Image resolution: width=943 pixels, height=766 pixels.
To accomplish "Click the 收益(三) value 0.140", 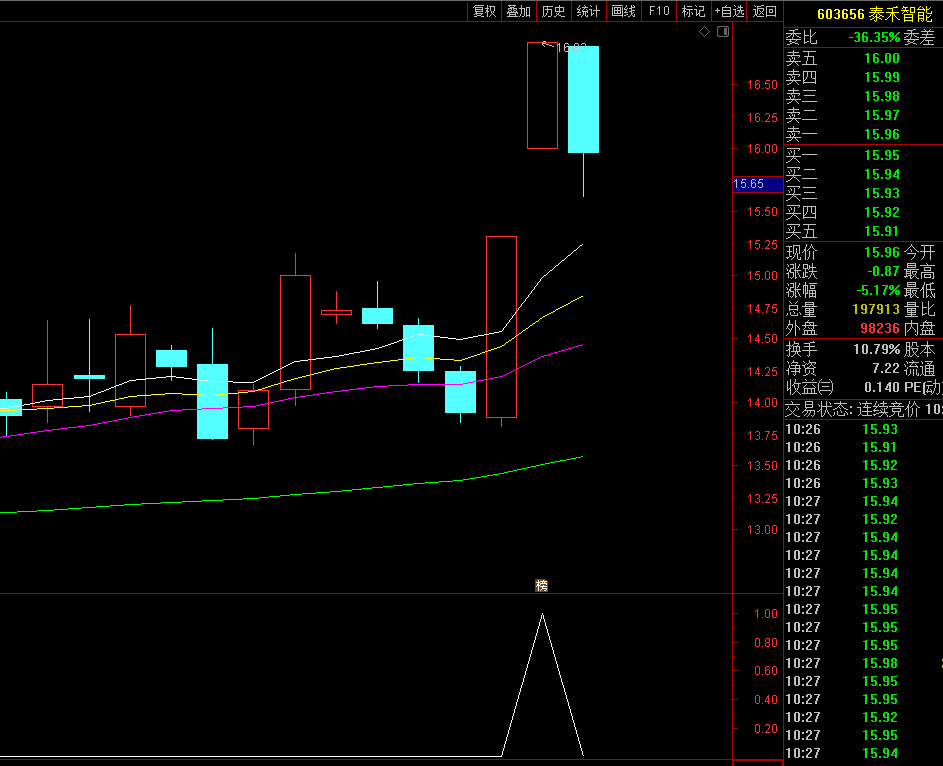I will click(x=882, y=387).
